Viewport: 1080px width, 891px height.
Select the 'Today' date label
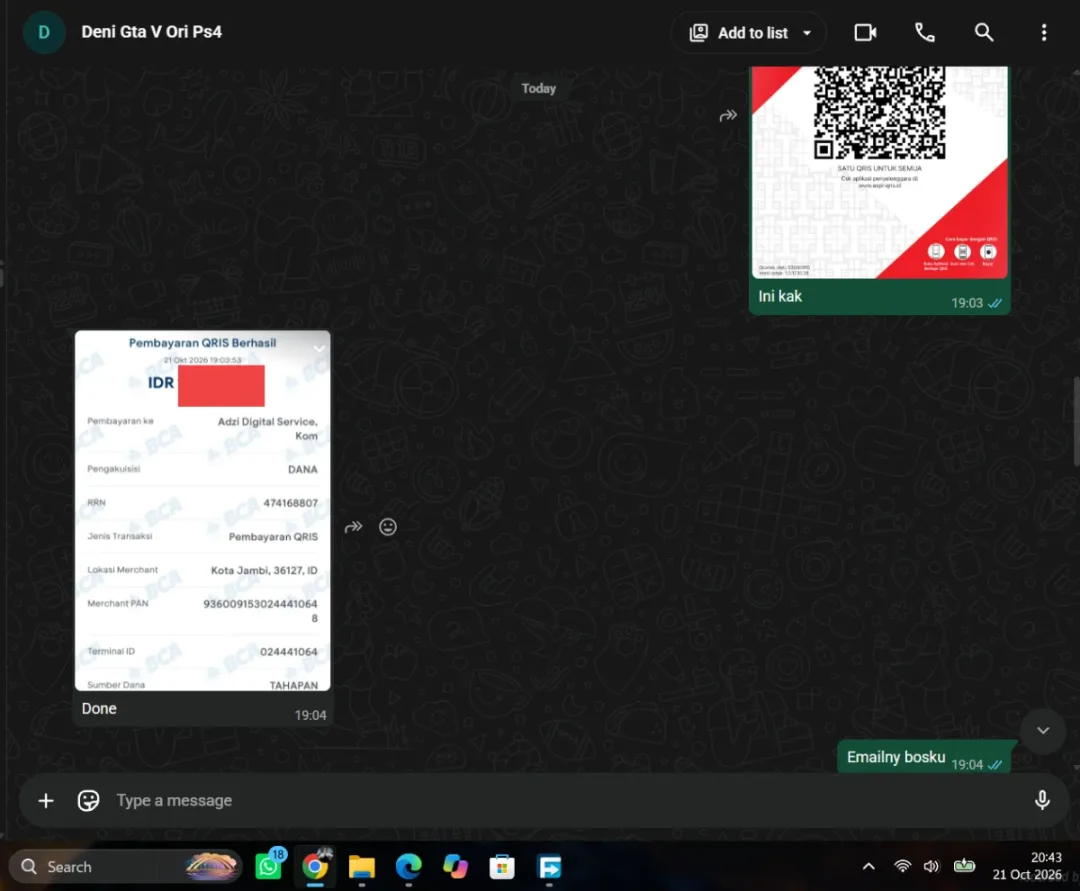[x=539, y=88]
